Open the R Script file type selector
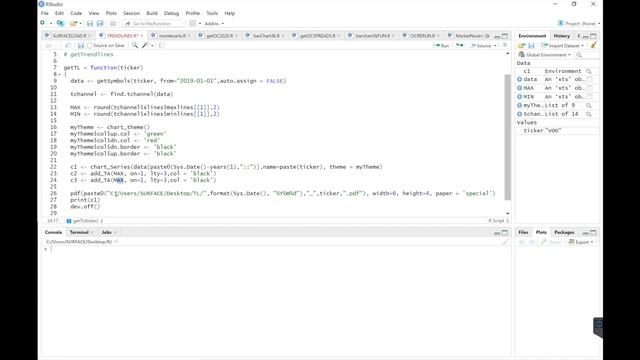This screenshot has height=360, width=640. 499,220
